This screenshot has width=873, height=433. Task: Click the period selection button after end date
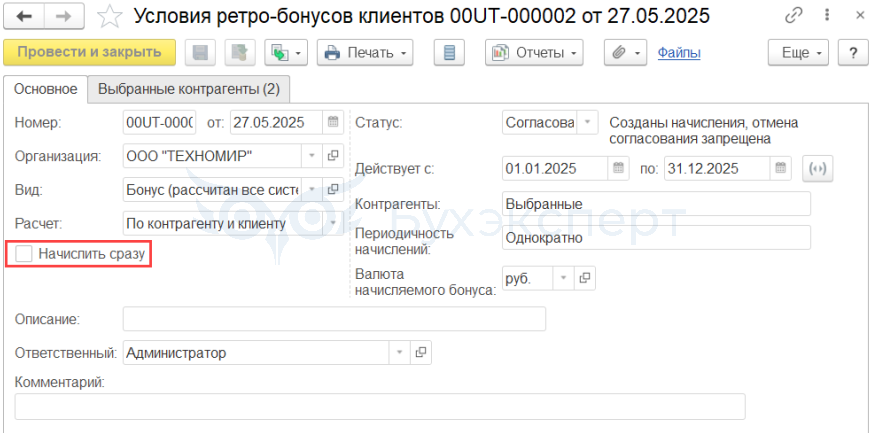[x=819, y=168]
